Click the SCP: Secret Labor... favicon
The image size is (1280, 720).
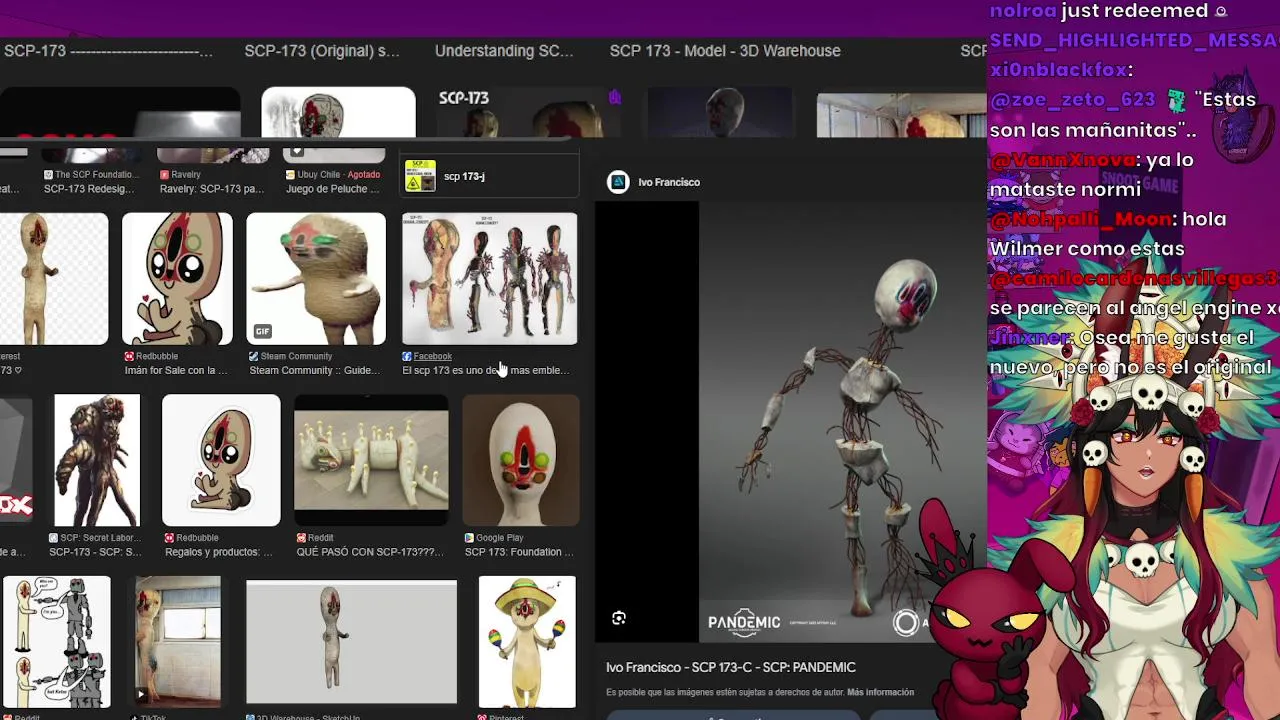(x=54, y=538)
